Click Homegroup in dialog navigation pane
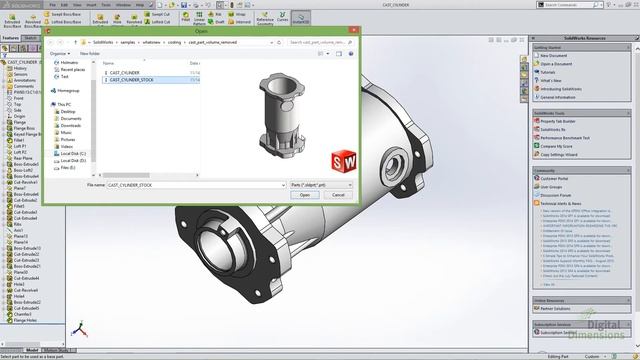The width and height of the screenshot is (640, 360). coord(68,91)
